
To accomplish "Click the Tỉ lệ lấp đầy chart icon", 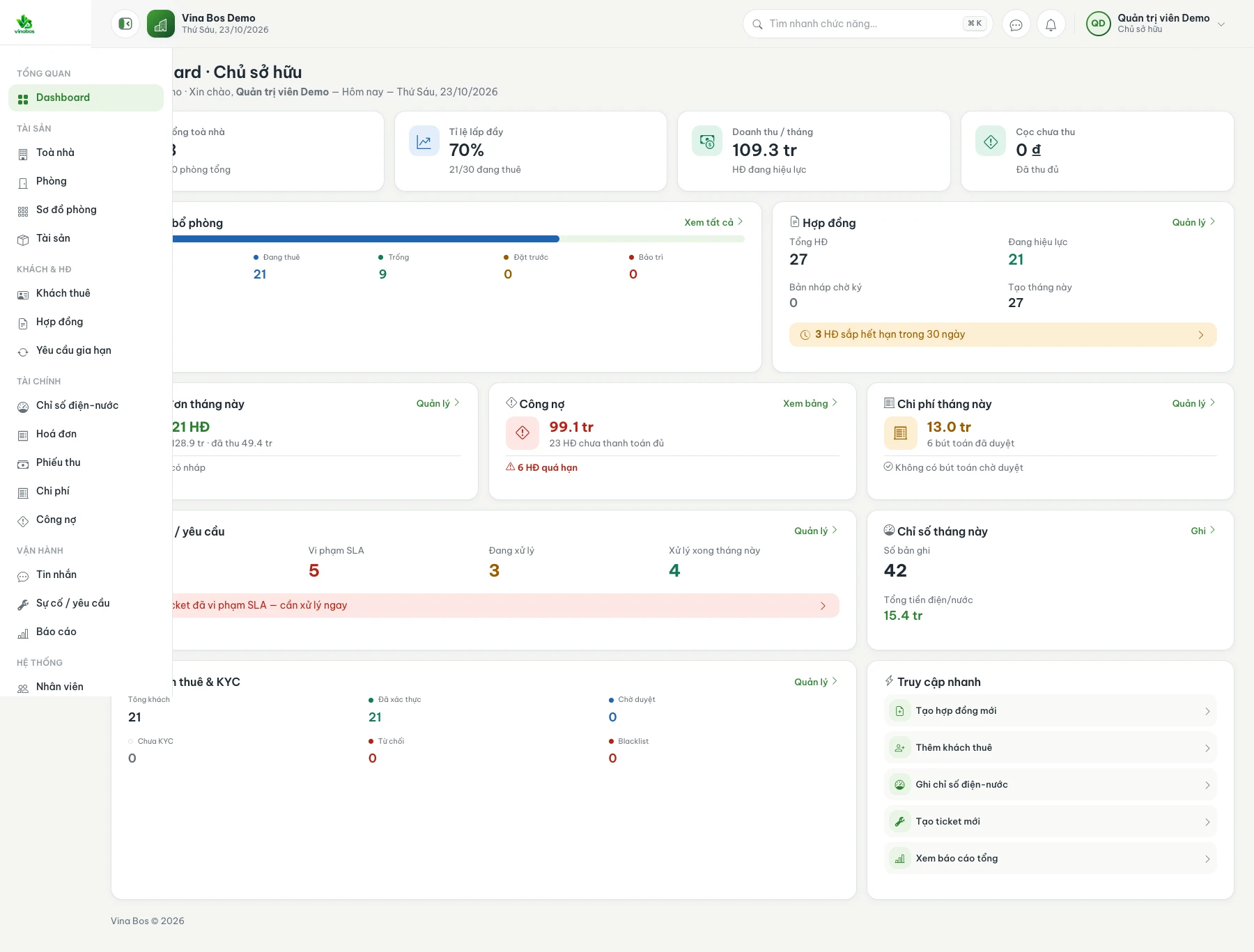I will 424,141.
